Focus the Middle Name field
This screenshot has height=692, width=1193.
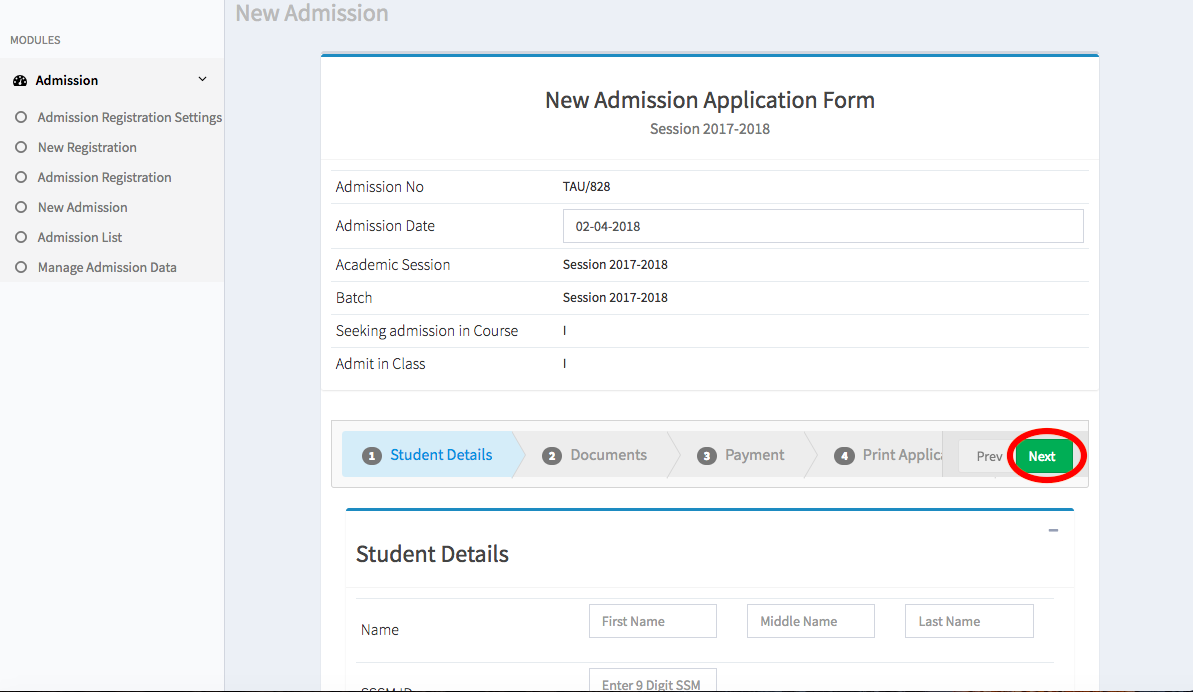[810, 621]
